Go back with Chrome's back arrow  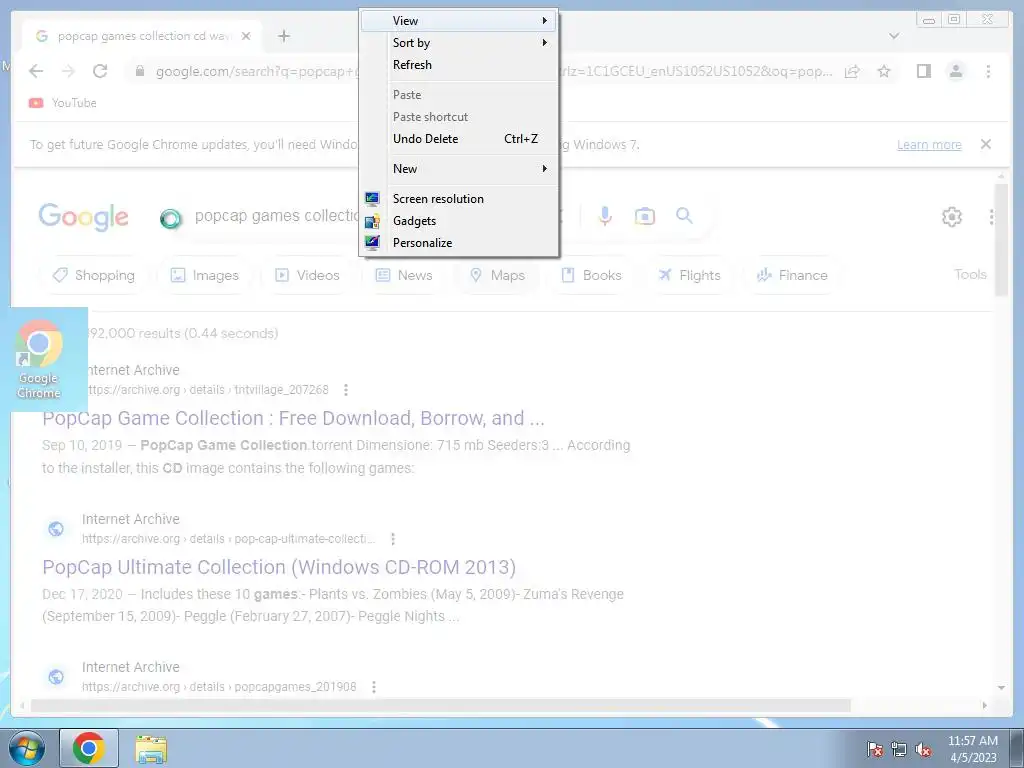[37, 71]
